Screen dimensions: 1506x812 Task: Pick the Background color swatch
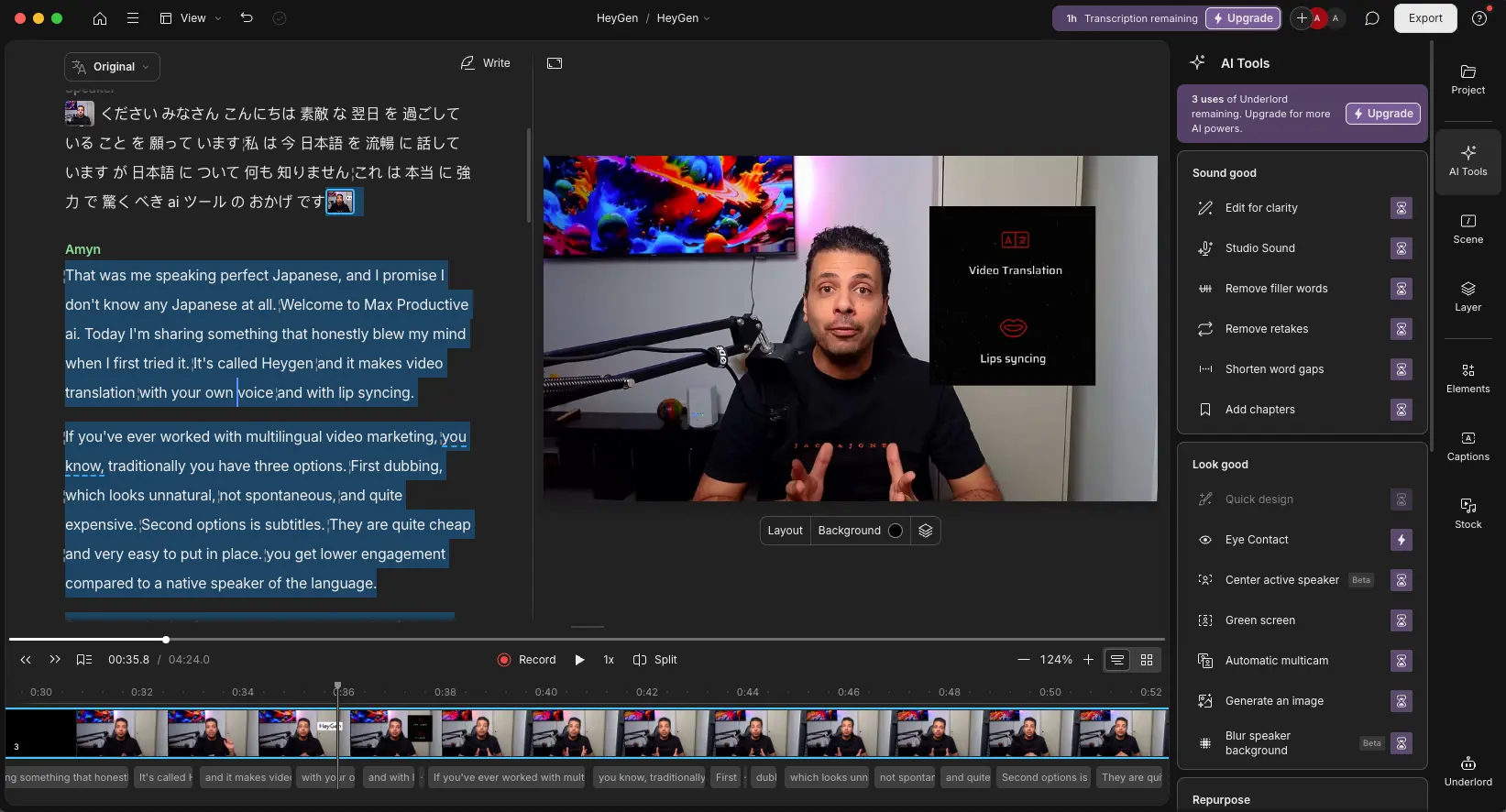click(896, 531)
